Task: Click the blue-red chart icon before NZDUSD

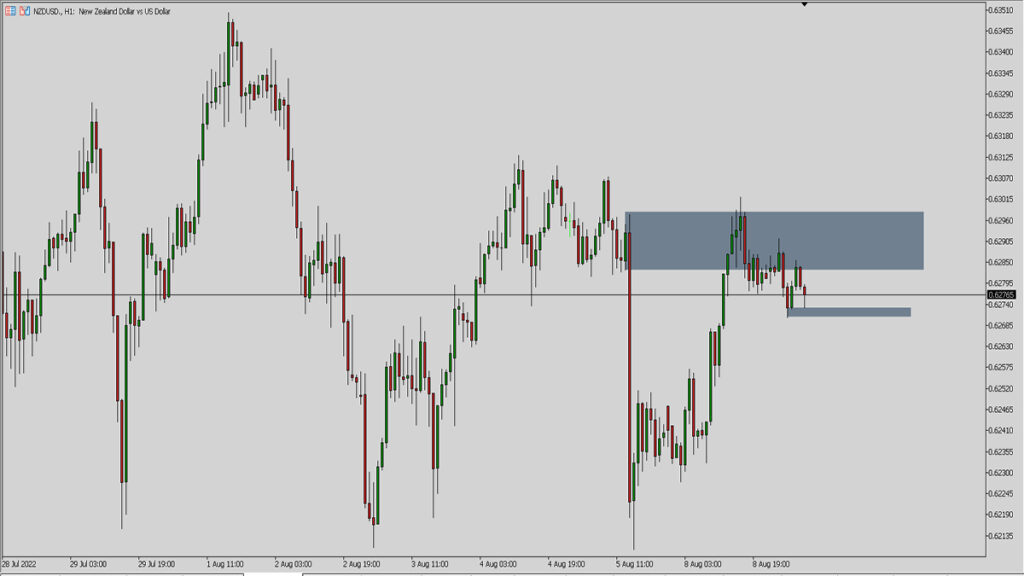Action: [x=24, y=10]
